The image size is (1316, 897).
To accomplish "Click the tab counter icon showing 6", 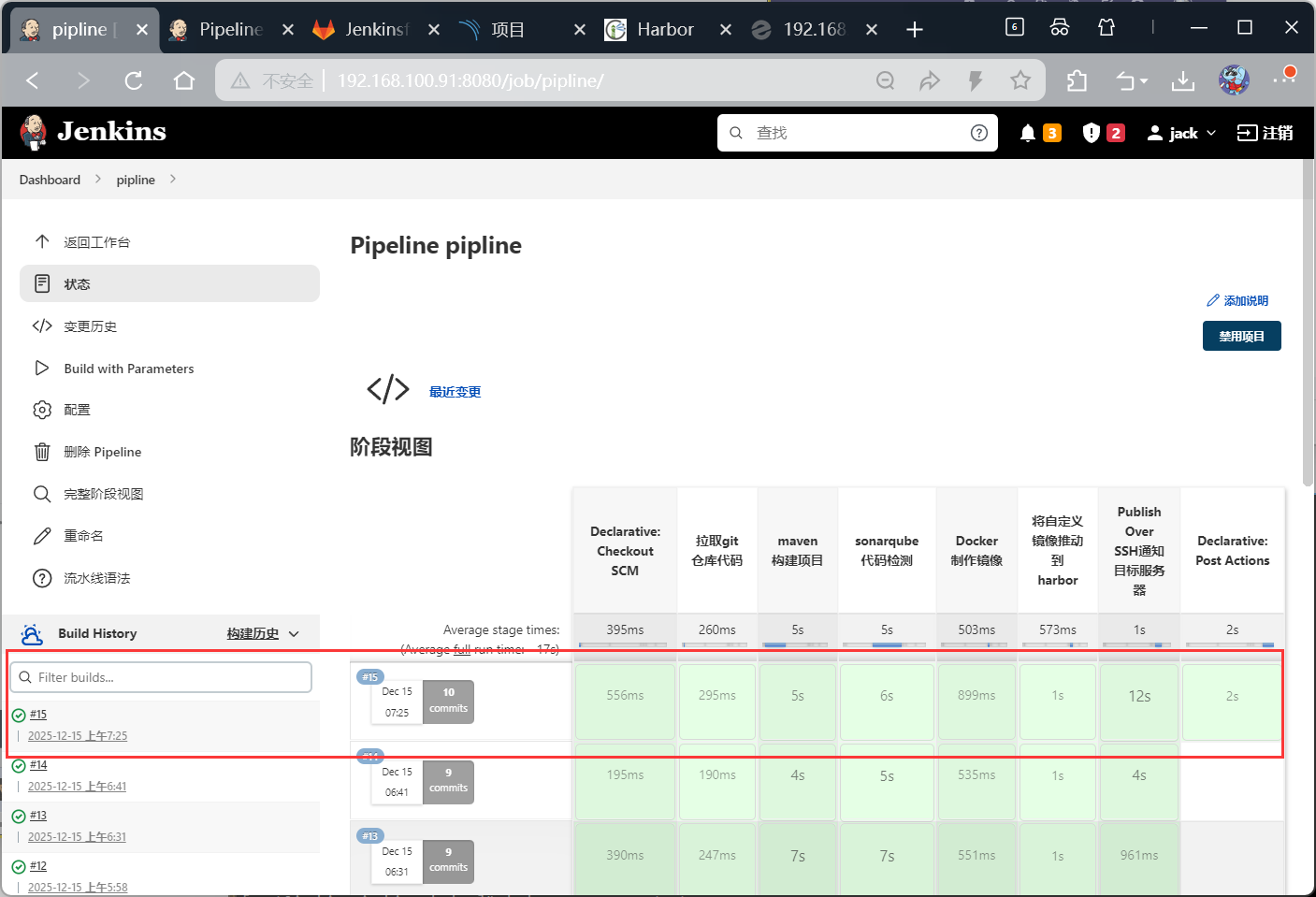I will [x=1015, y=27].
